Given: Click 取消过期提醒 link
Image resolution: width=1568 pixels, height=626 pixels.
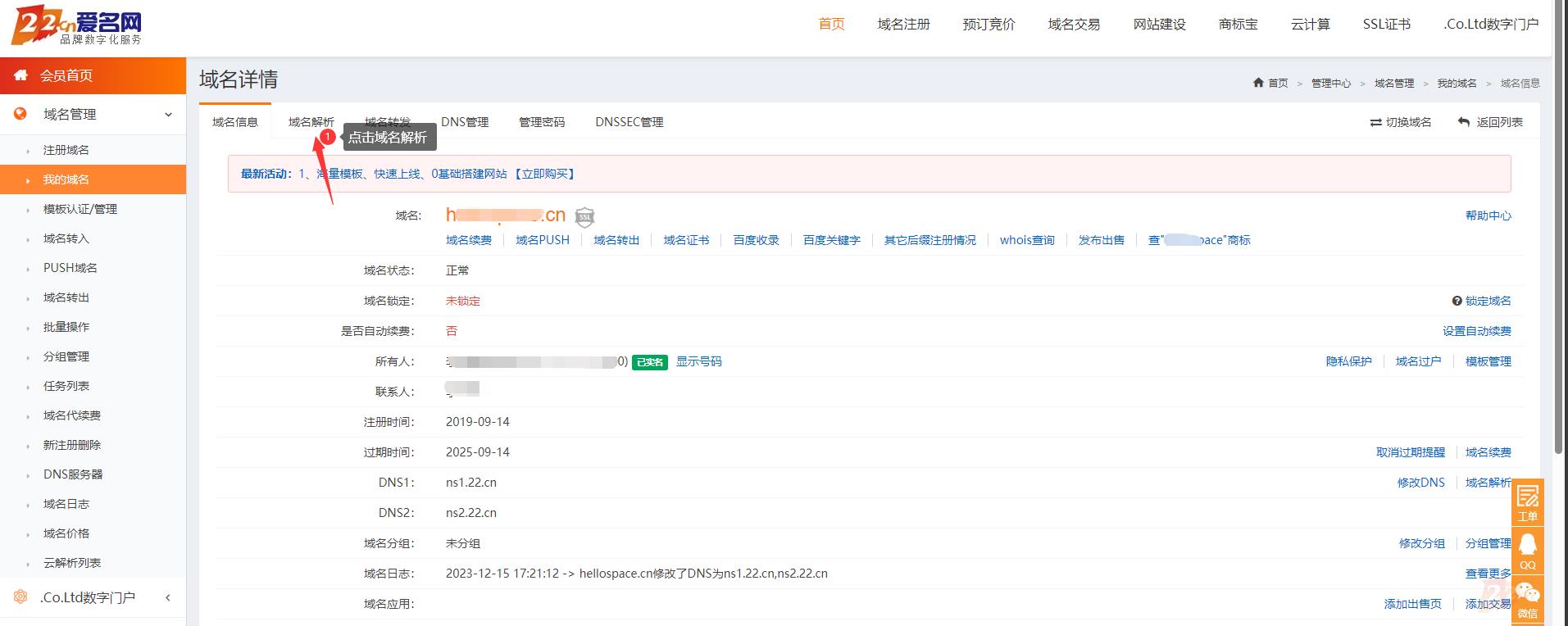Looking at the screenshot, I should [1411, 452].
